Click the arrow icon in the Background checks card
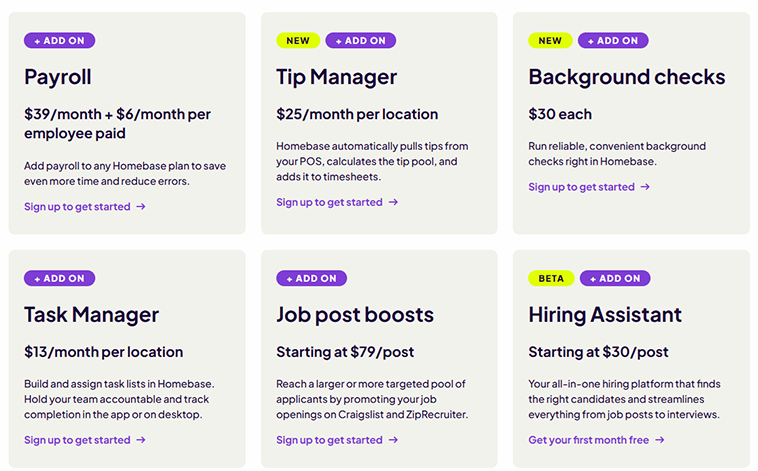This screenshot has width=758, height=471. 645,187
